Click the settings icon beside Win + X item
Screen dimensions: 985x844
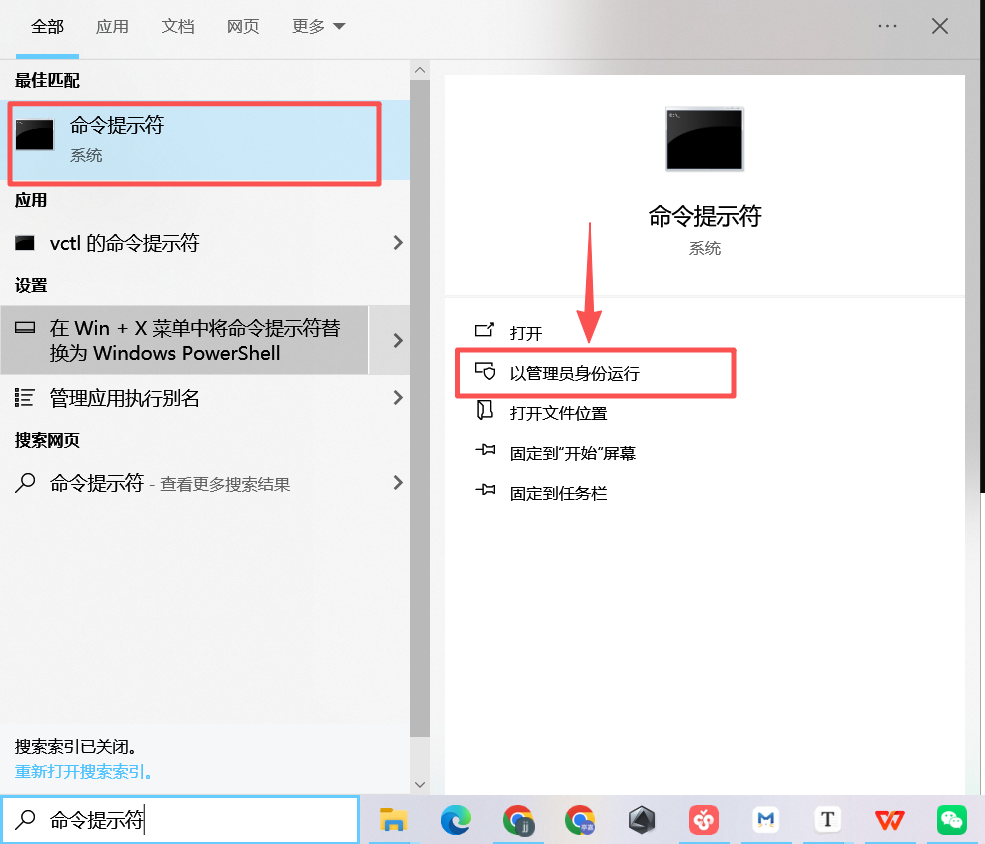coord(24,327)
